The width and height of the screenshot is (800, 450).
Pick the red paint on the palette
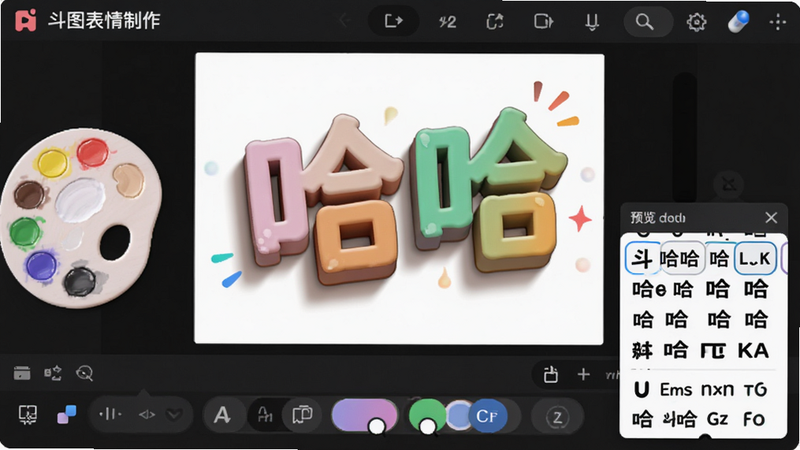pyautogui.click(x=93, y=152)
